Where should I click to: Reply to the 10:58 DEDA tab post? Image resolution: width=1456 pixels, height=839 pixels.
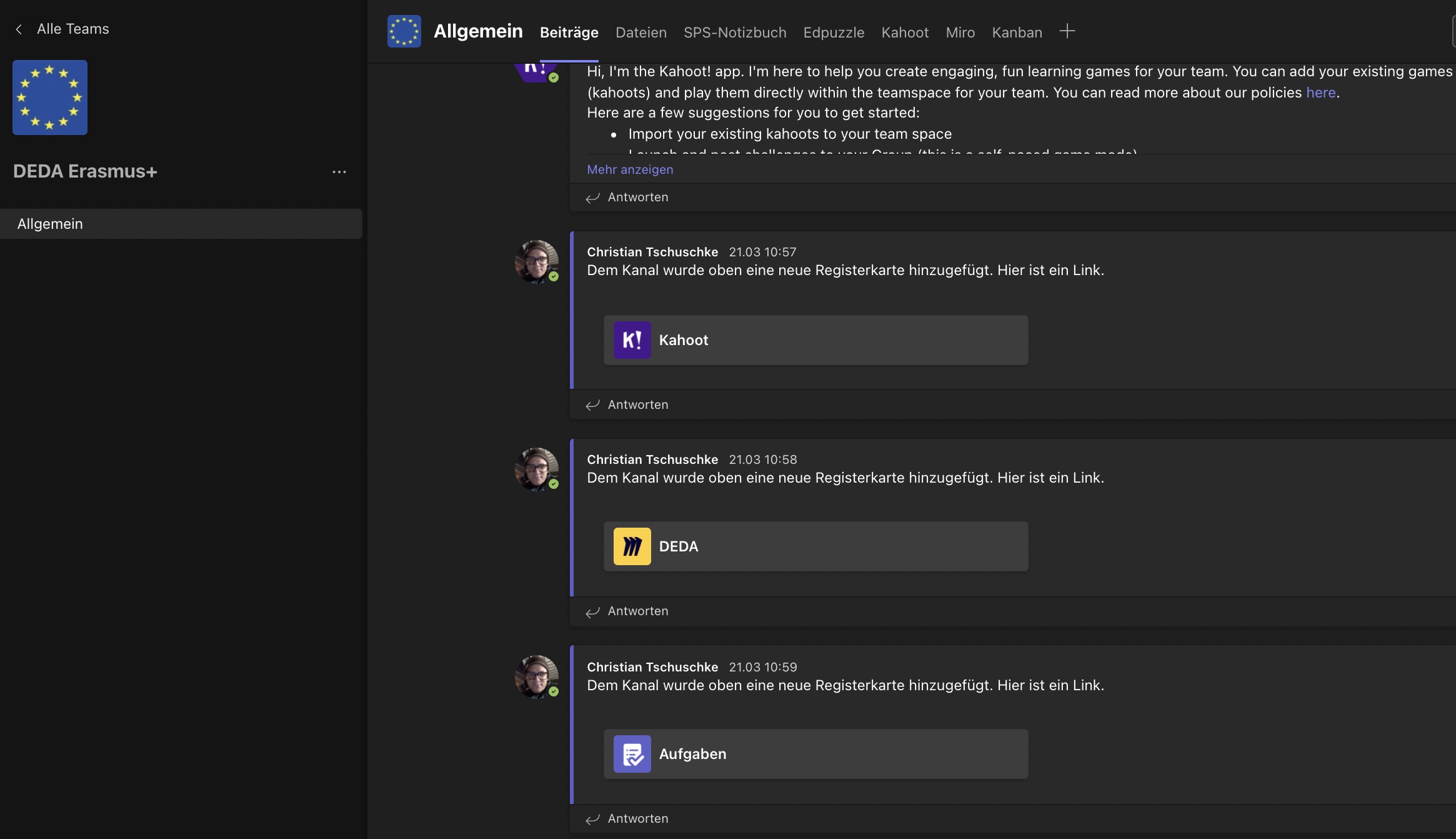[637, 611]
